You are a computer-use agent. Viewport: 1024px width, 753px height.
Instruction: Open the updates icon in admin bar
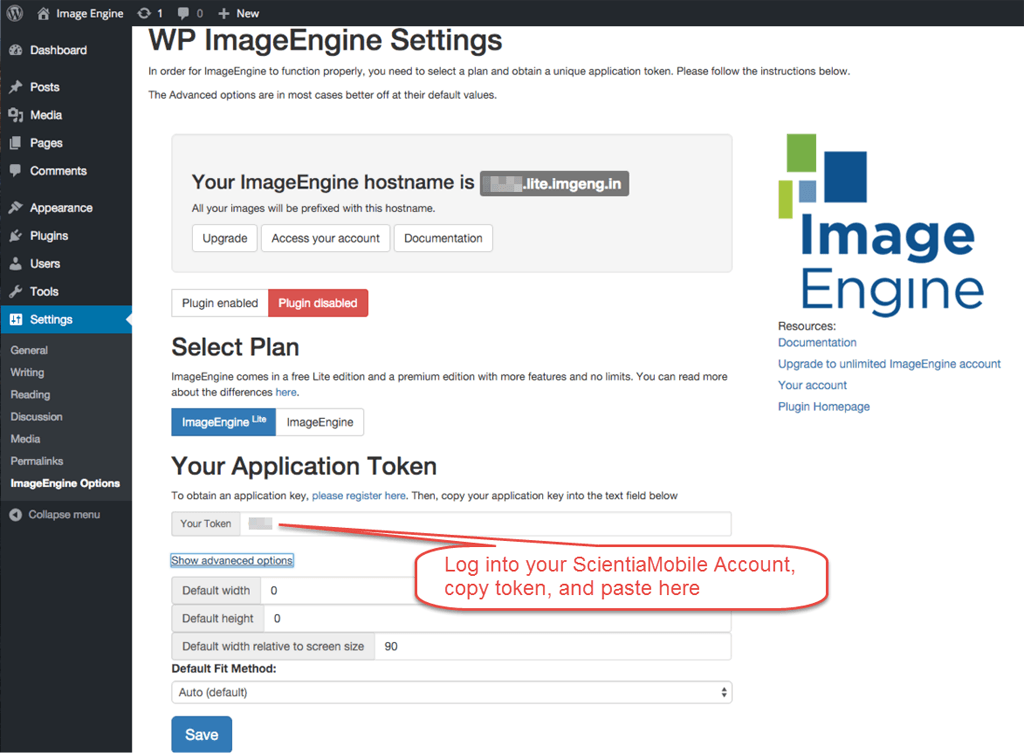point(144,13)
